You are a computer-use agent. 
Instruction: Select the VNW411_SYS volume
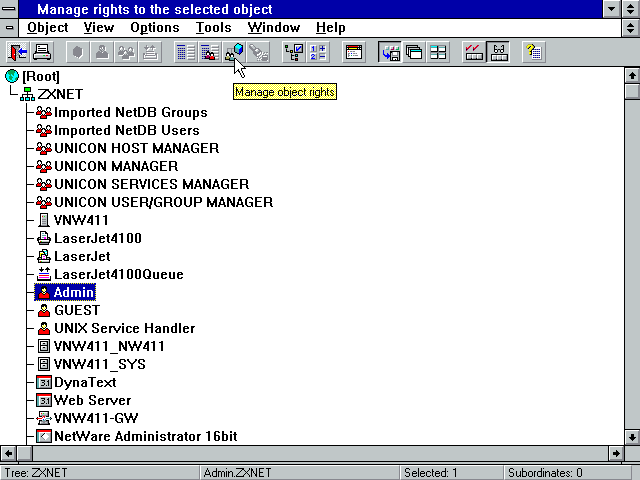click(x=100, y=364)
